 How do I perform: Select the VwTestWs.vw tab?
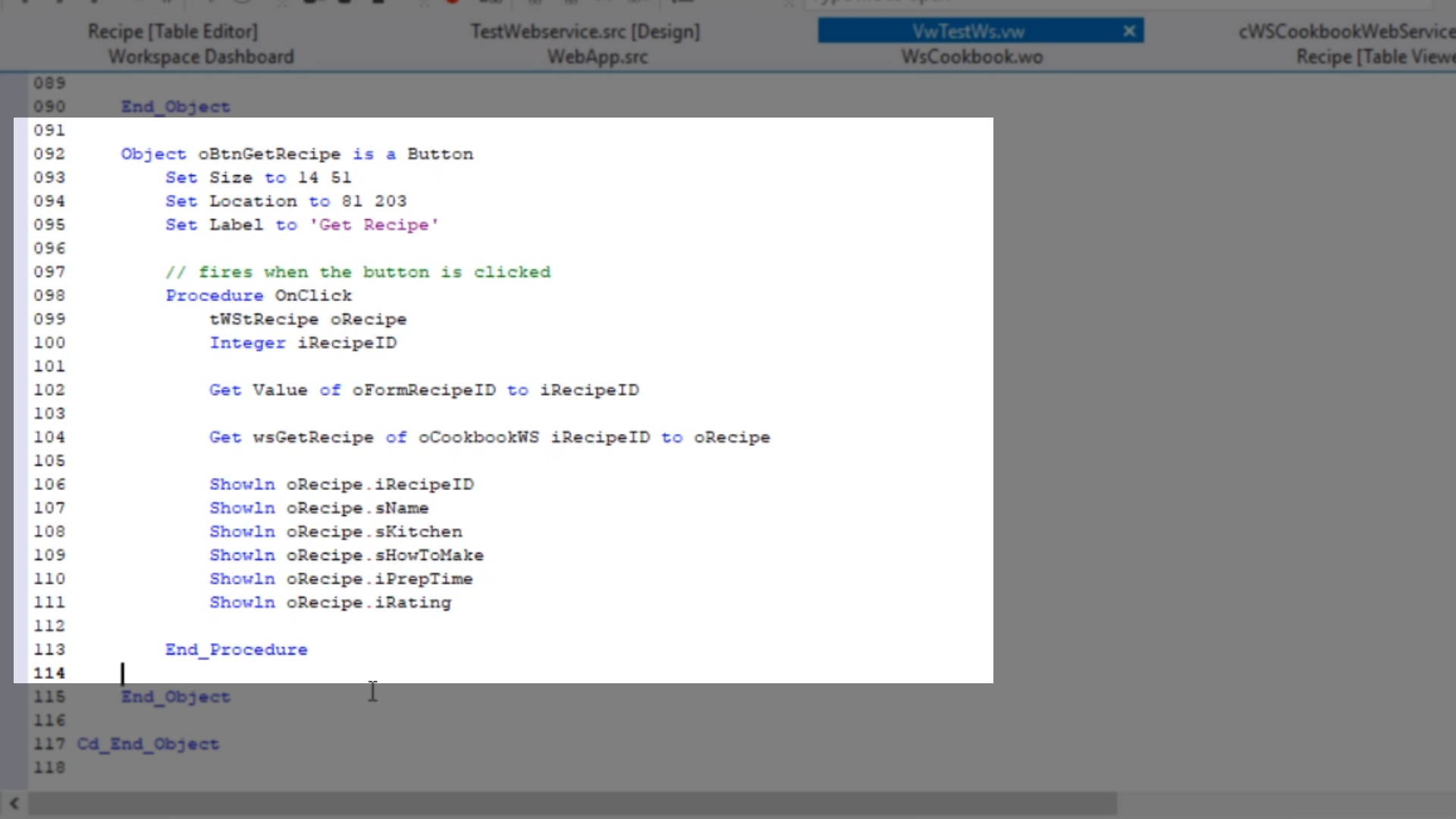968,32
